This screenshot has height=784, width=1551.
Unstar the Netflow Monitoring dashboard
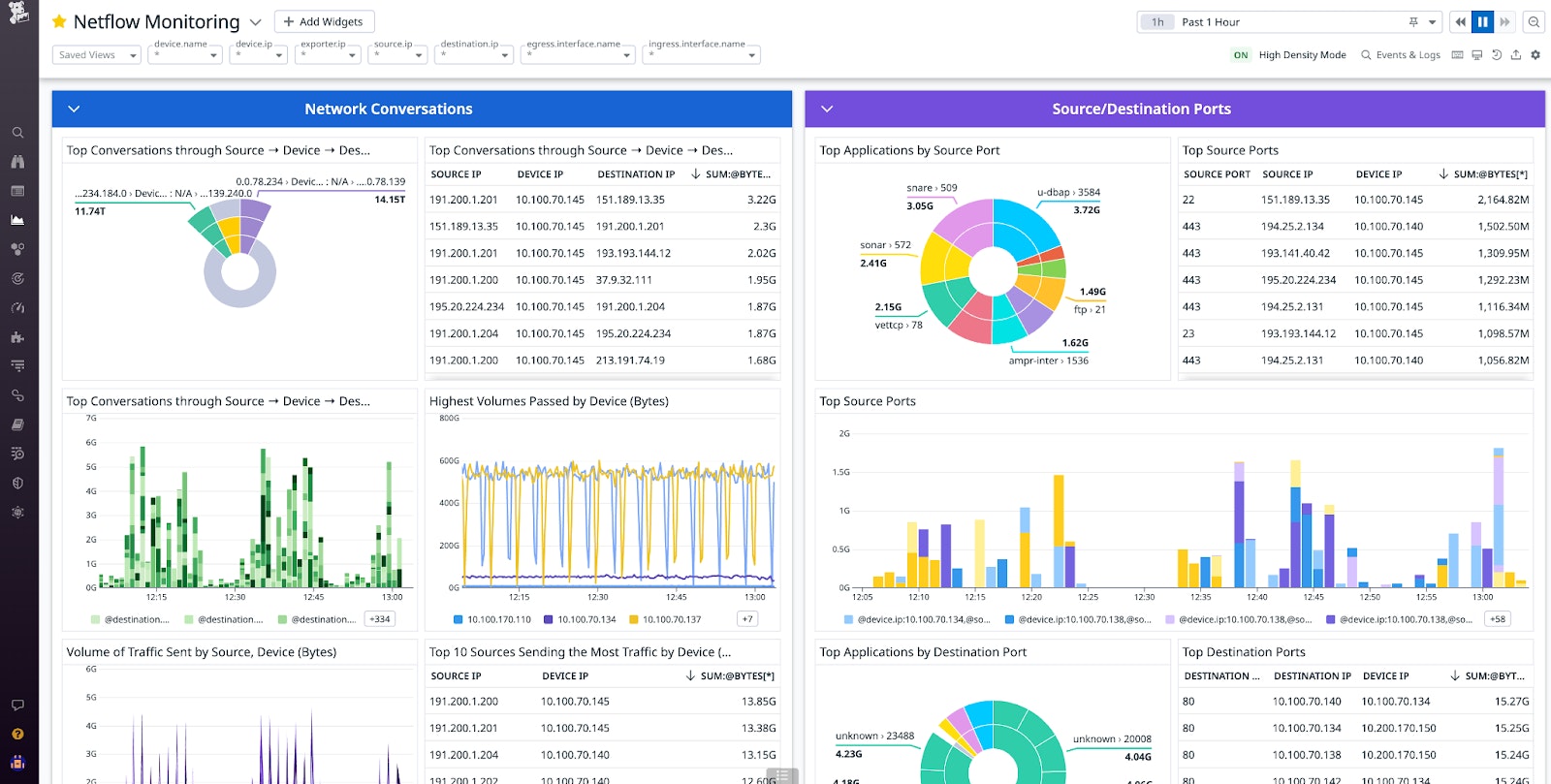coord(59,21)
